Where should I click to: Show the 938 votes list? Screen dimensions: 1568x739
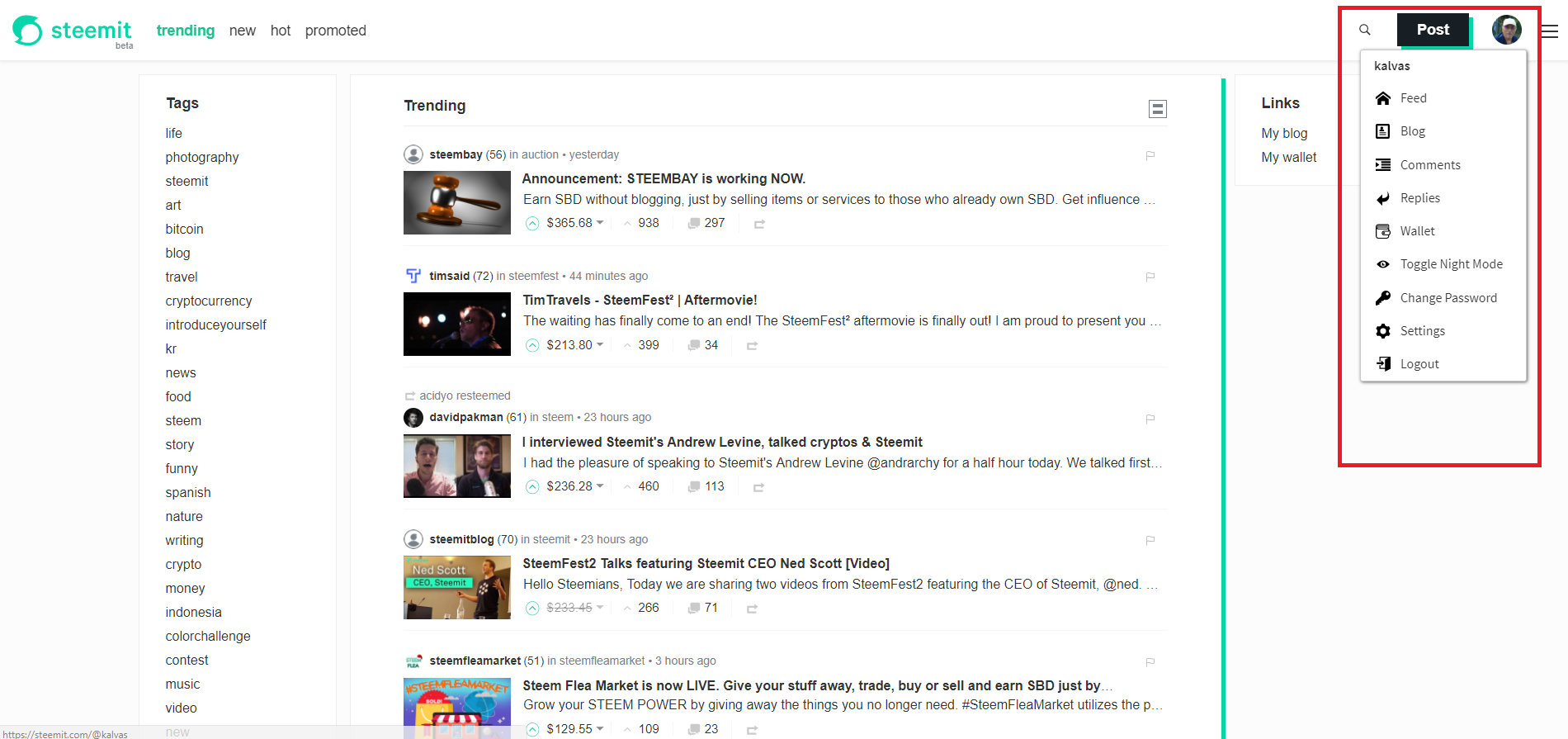click(x=649, y=223)
